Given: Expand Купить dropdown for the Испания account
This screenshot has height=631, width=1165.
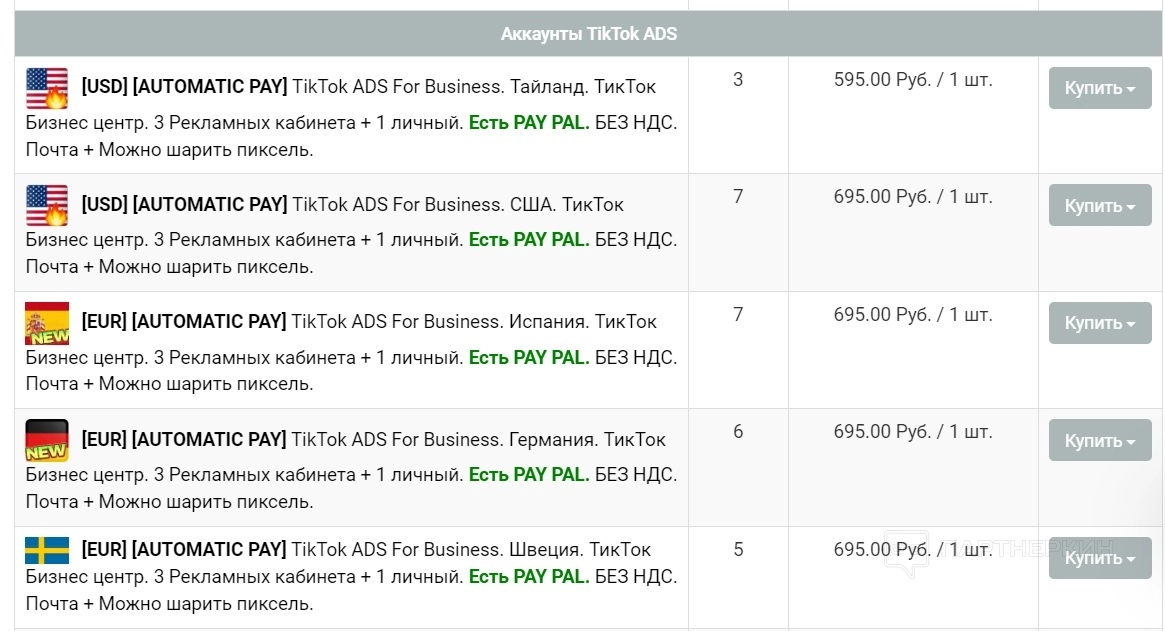Looking at the screenshot, I should (x=1099, y=323).
